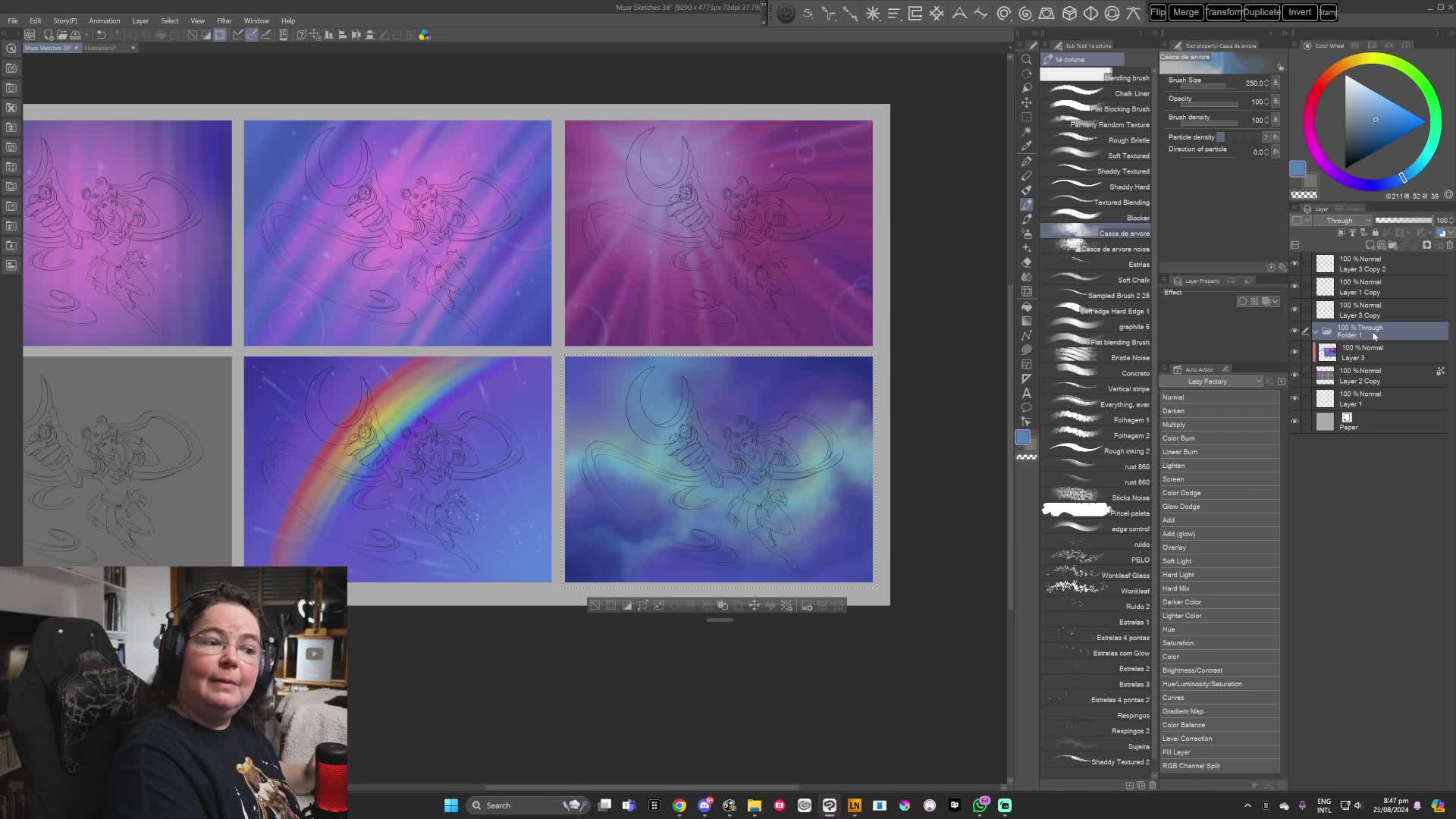Click the Duplicate command button

pyautogui.click(x=1262, y=12)
